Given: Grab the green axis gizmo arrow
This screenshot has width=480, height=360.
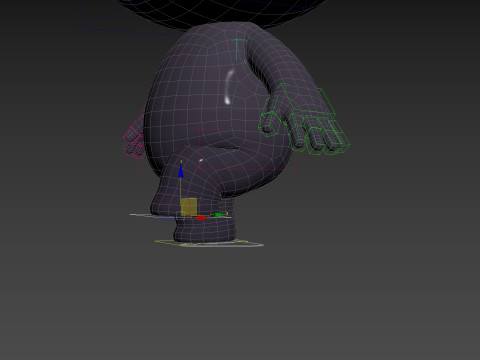Looking at the screenshot, I should point(220,215).
